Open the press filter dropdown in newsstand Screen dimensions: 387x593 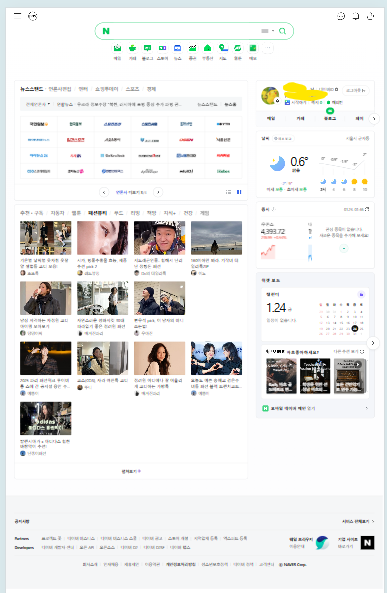click(x=38, y=104)
